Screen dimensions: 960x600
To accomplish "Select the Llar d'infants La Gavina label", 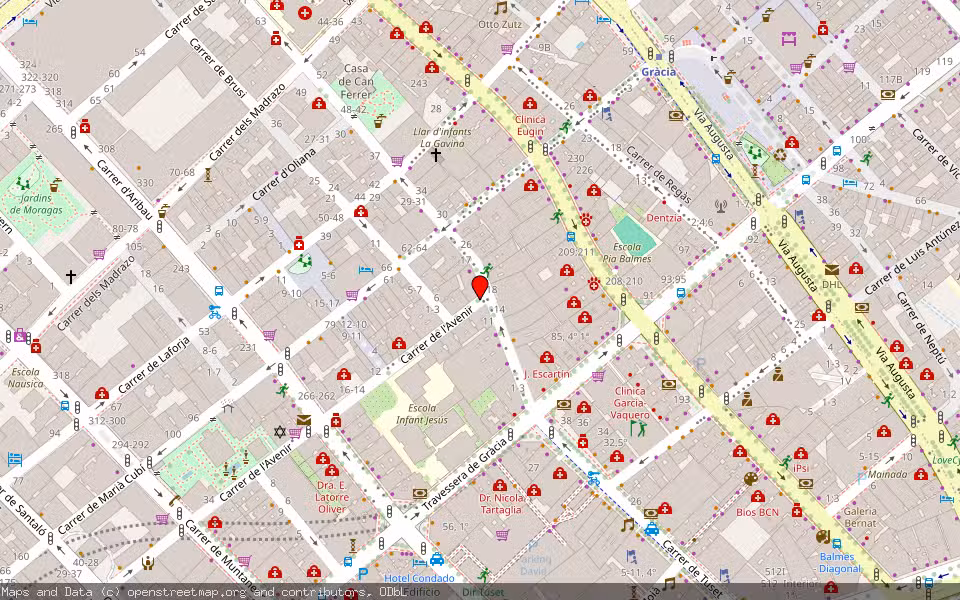I will tap(442, 137).
